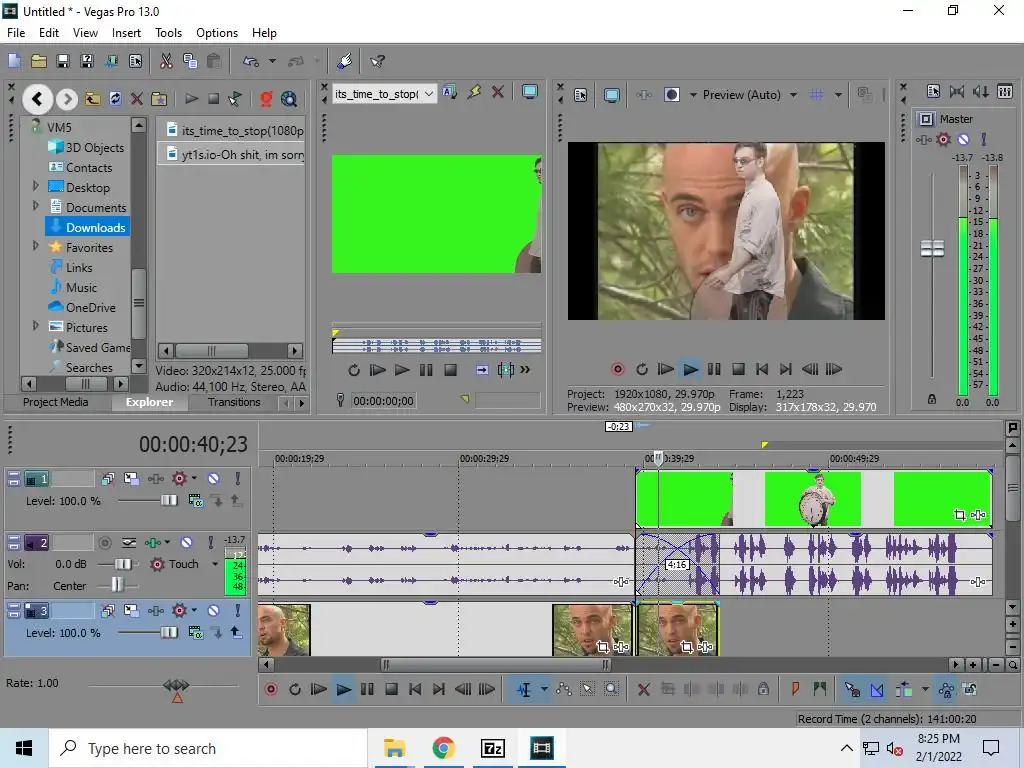1024x768 pixels.
Task: Open the Touch automation mode dropdown
Action: [x=215, y=564]
